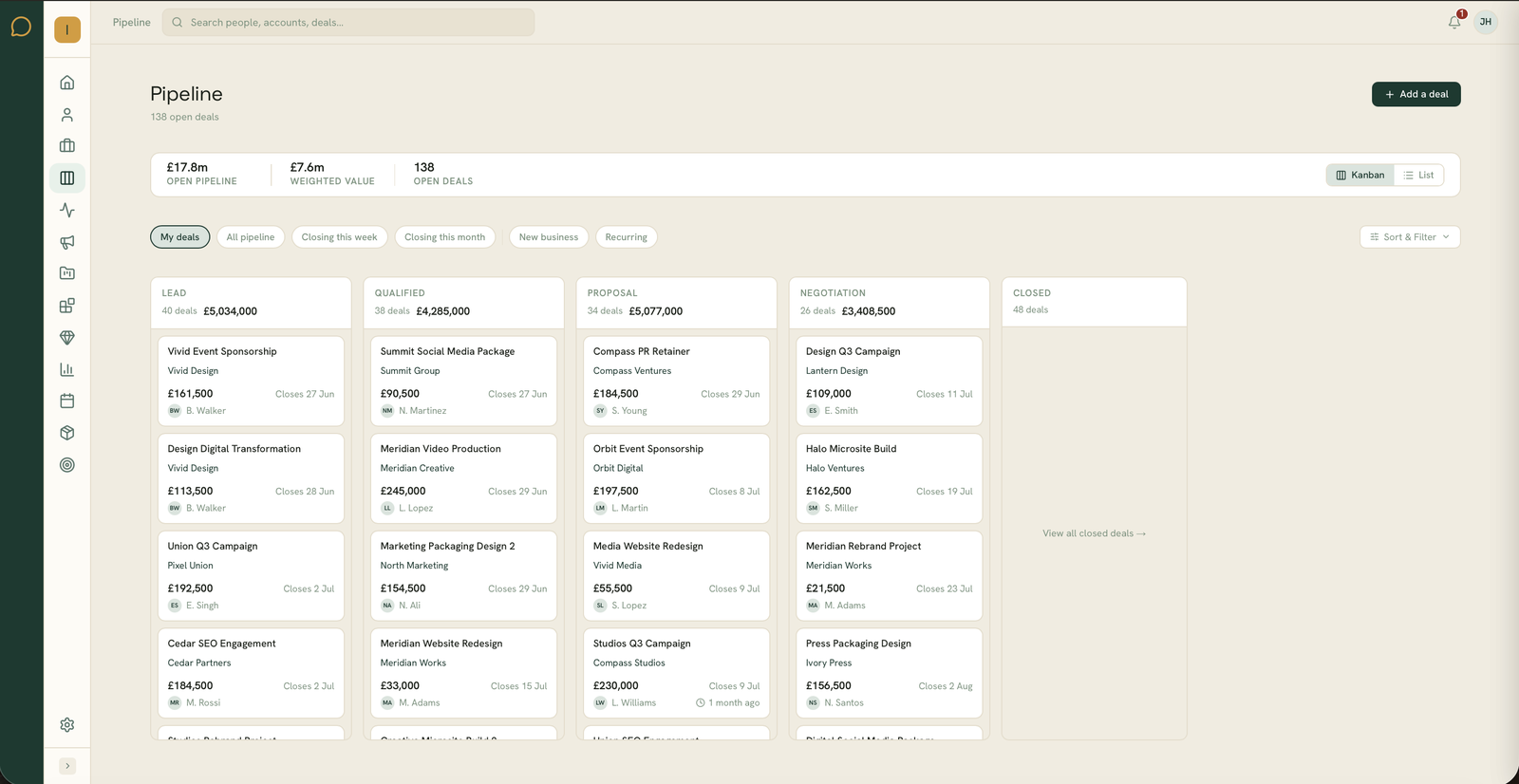Select the Pipeline columns icon in sidebar

tap(67, 178)
